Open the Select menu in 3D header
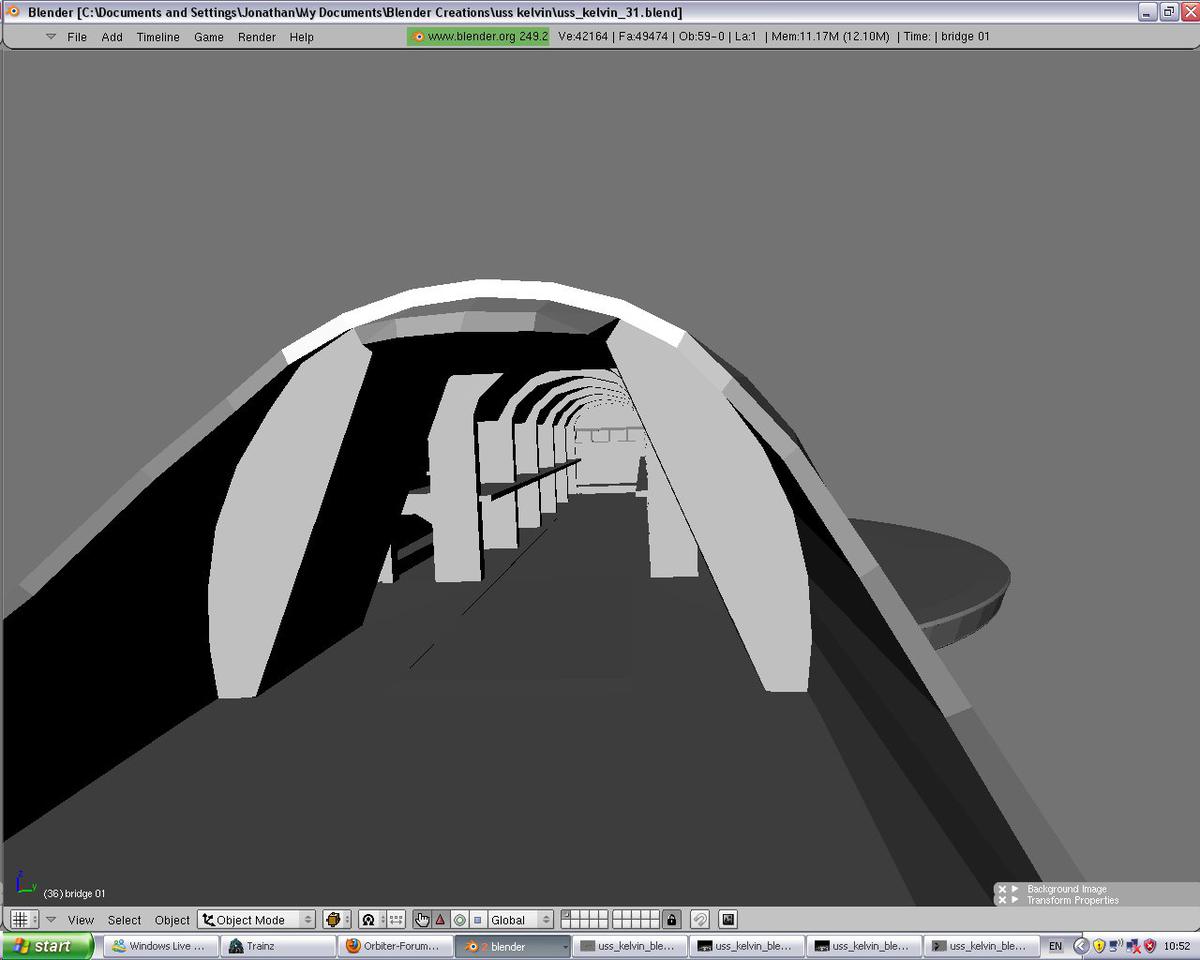Image resolution: width=1200 pixels, height=960 pixels. click(125, 920)
